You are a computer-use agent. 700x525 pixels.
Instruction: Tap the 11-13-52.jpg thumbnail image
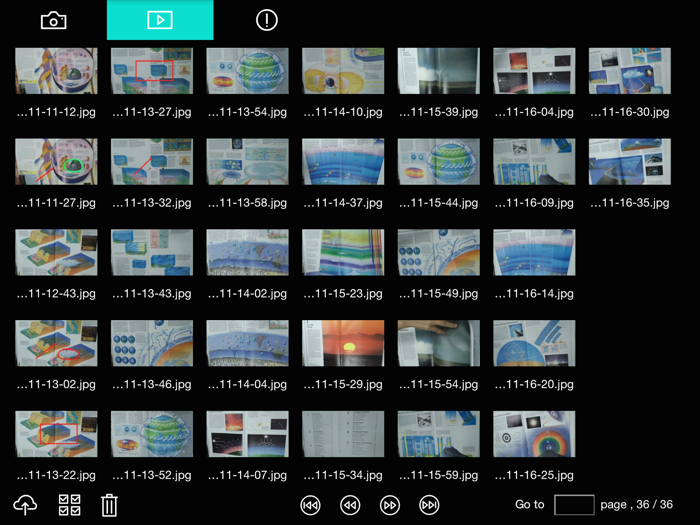(x=152, y=434)
